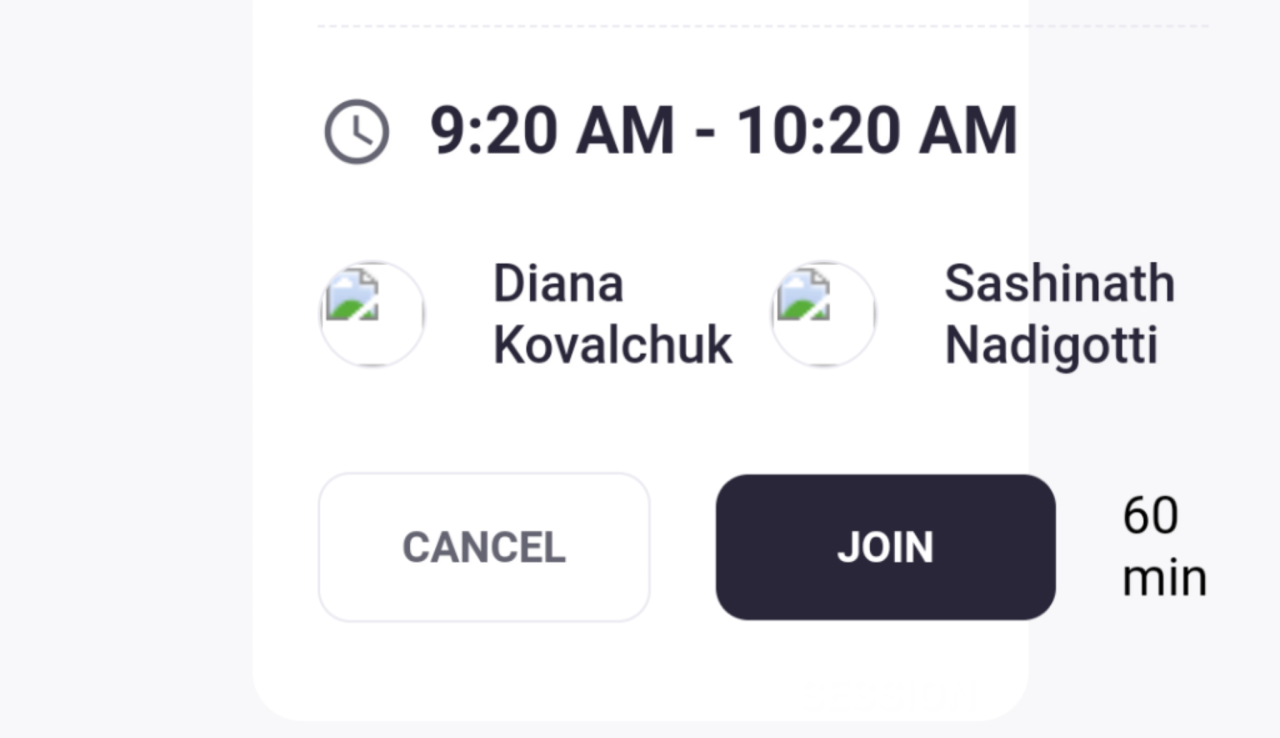The width and height of the screenshot is (1280, 738).
Task: Click the min label under 60
Action: click(1164, 579)
